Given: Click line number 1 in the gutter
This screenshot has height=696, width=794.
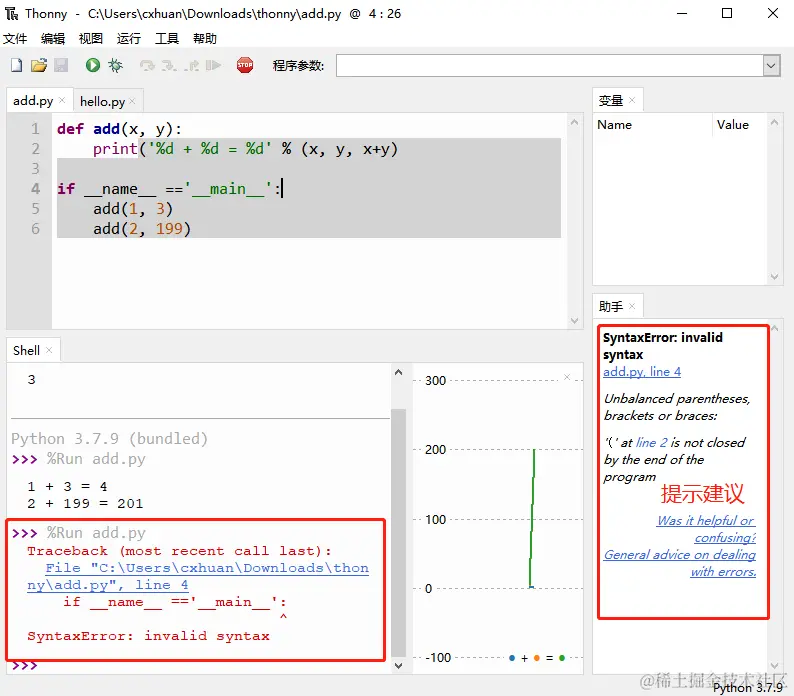Looking at the screenshot, I should [35, 129].
